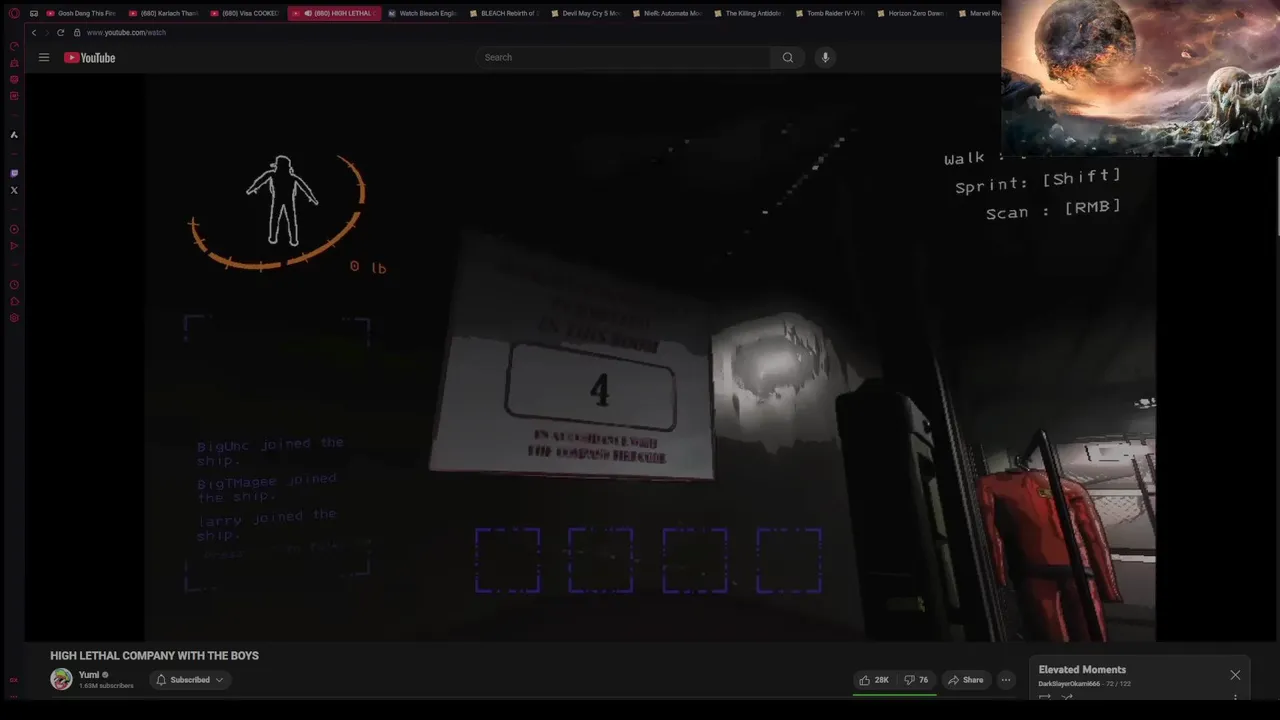Open the 'Horizon Zero Dawn' tab

click(x=912, y=13)
